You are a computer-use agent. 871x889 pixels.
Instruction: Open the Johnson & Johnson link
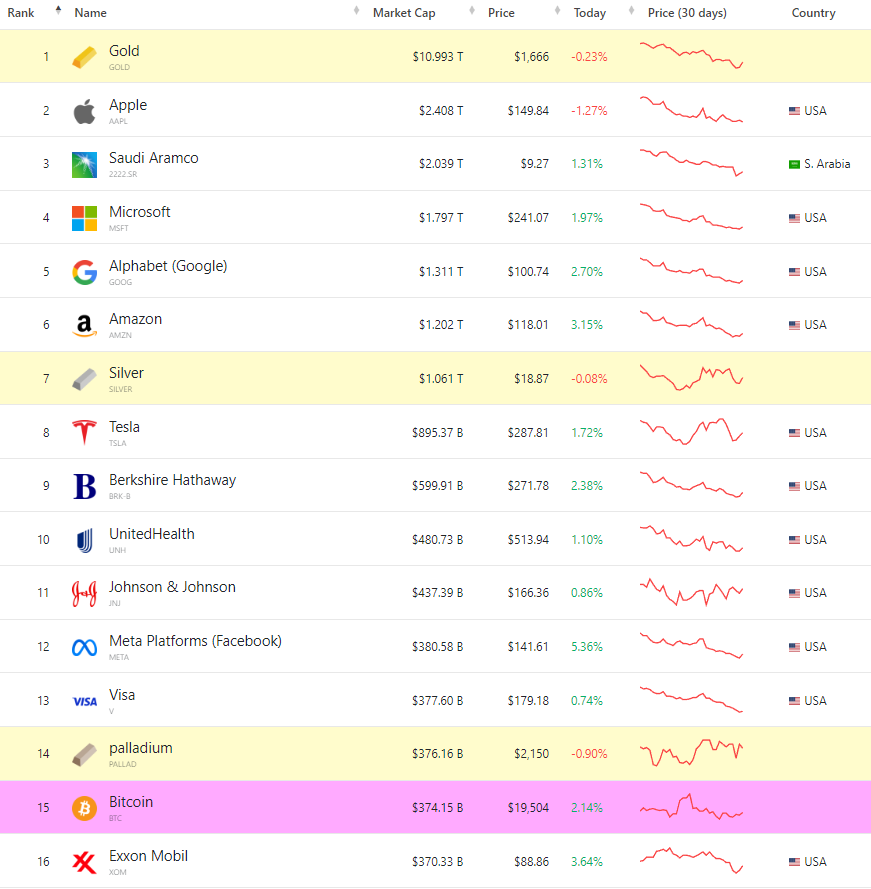pos(172,587)
